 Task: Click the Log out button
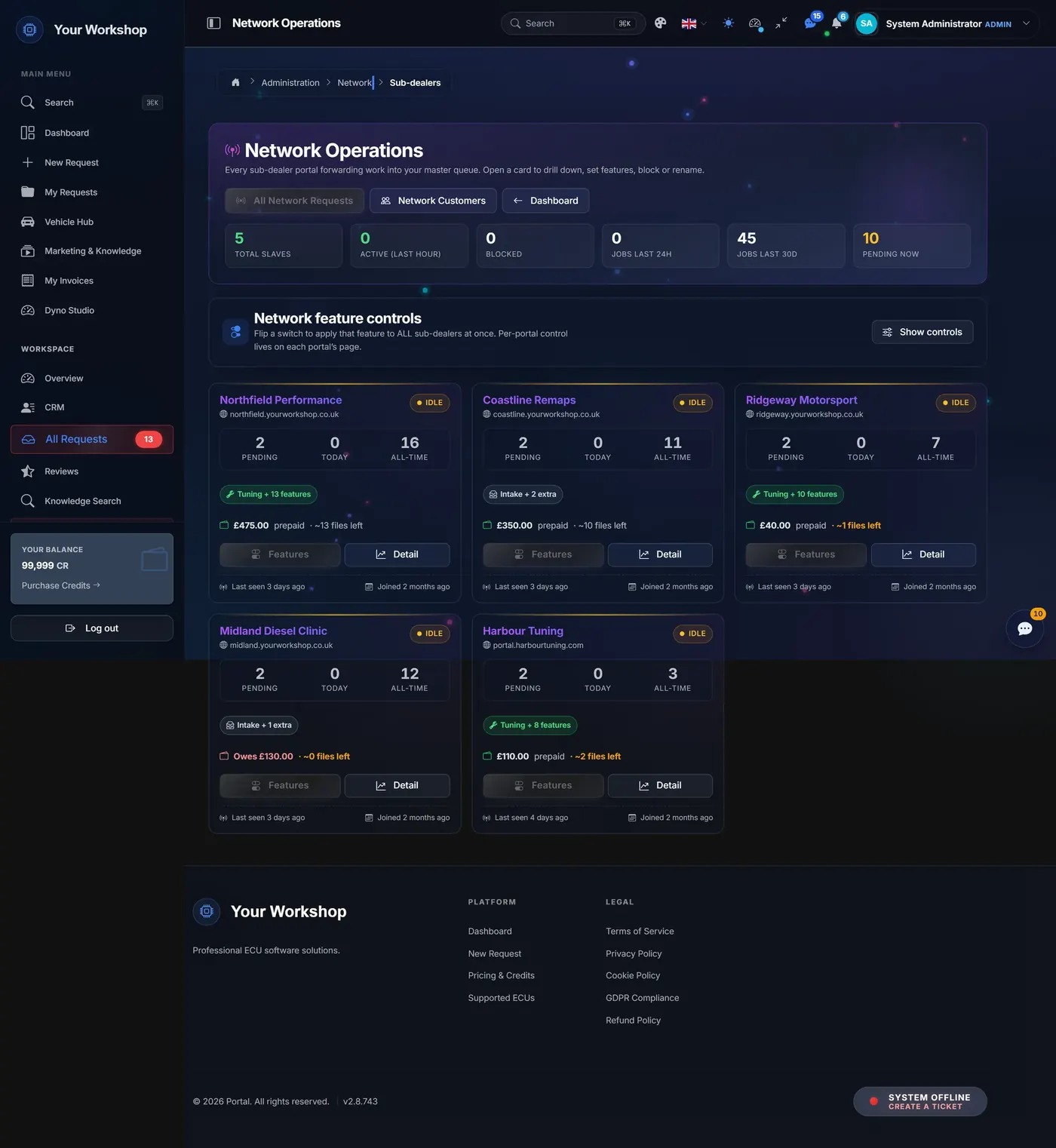92,628
